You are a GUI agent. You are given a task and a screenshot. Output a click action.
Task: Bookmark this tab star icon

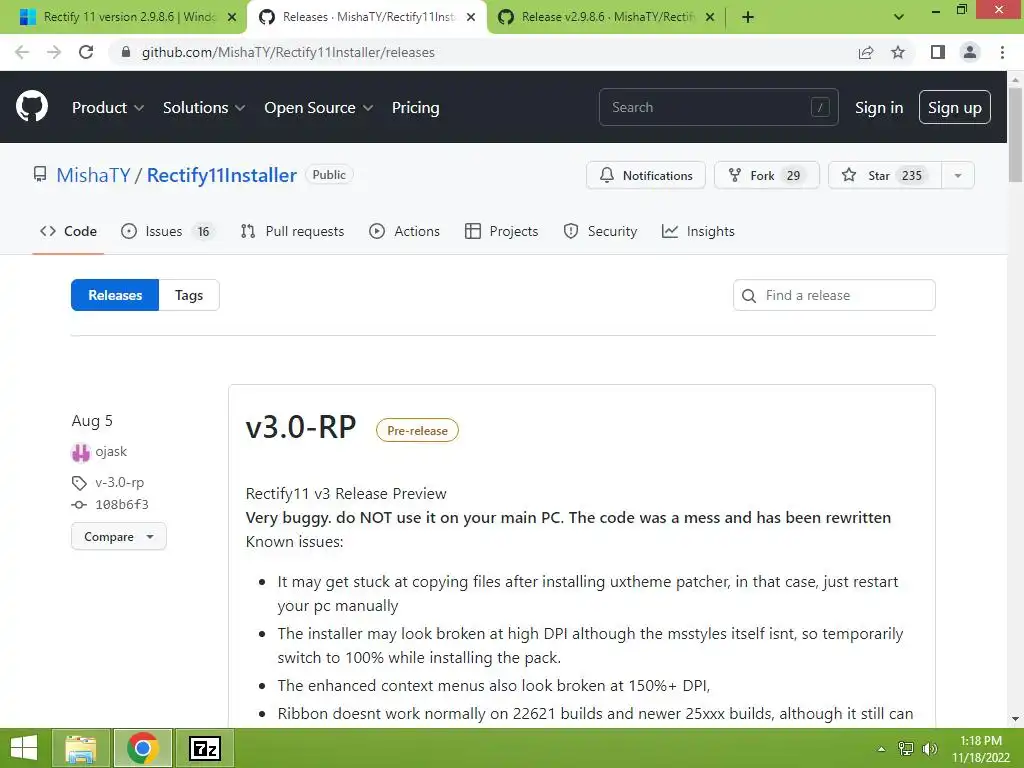tap(898, 52)
